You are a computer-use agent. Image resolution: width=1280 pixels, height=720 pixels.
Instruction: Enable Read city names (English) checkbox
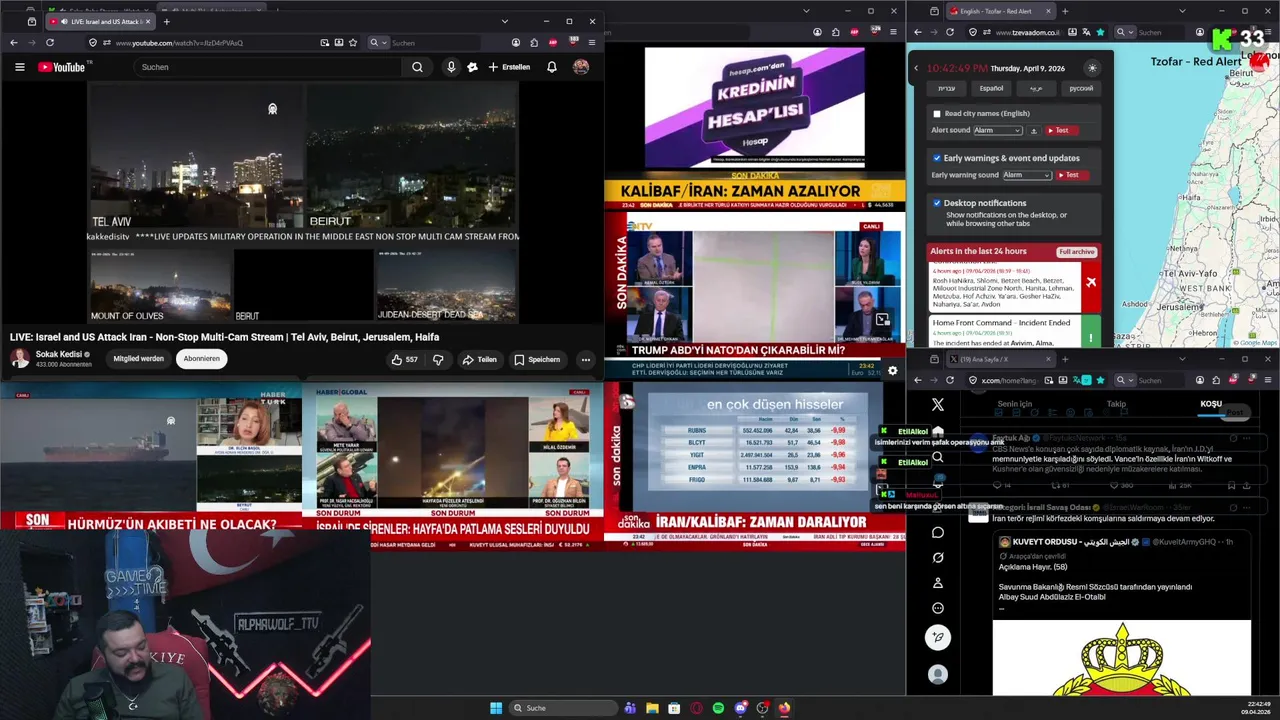click(x=937, y=114)
